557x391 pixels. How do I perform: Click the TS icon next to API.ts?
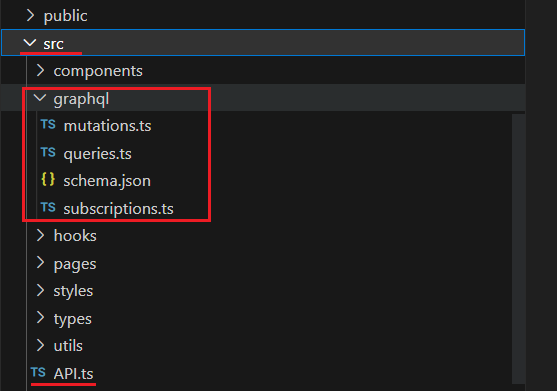click(x=38, y=373)
